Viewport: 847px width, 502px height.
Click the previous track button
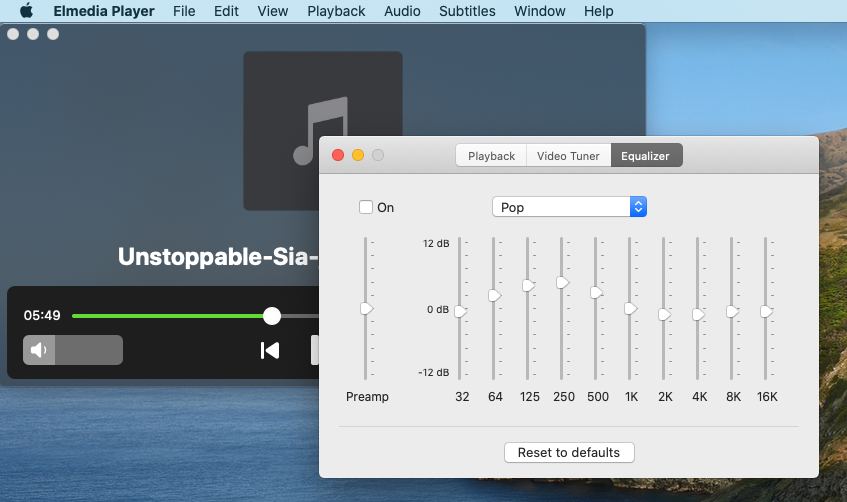tap(269, 350)
